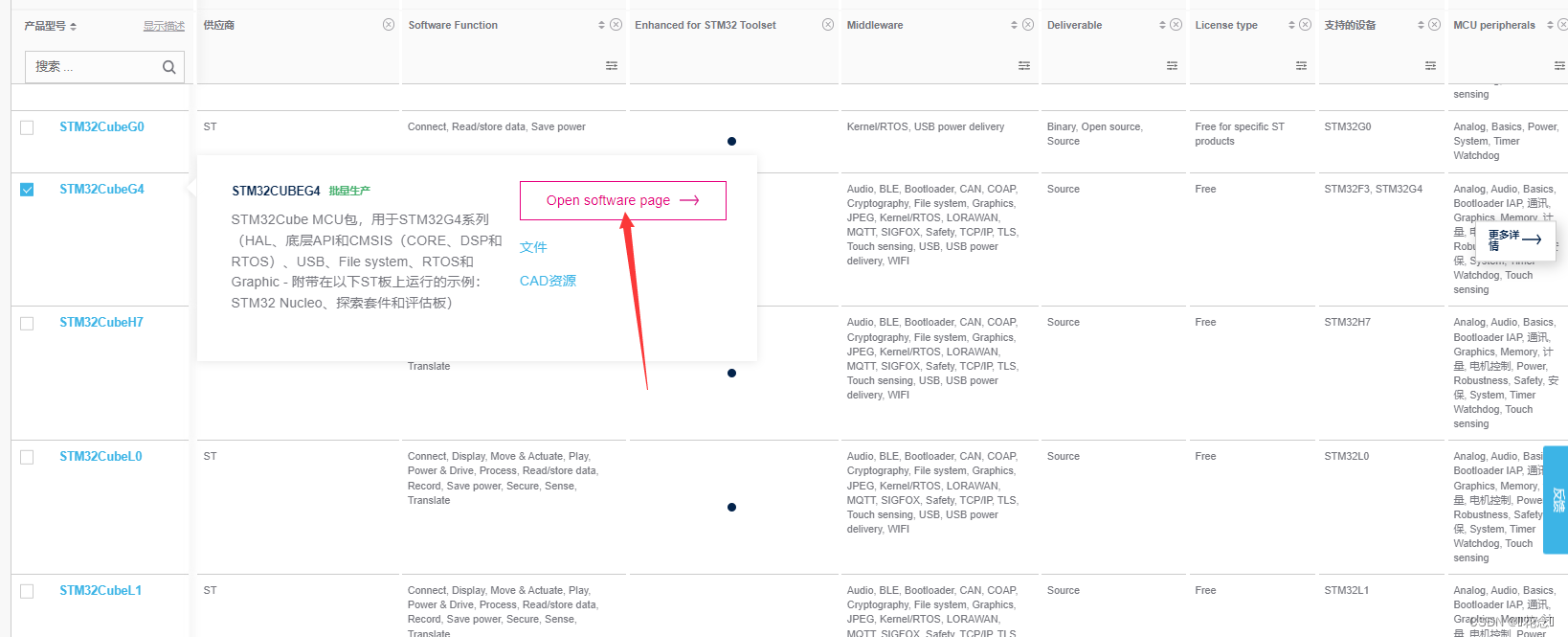The width and height of the screenshot is (1568, 637).
Task: Tick the STM32CubeL0 checkbox
Action: (27, 458)
